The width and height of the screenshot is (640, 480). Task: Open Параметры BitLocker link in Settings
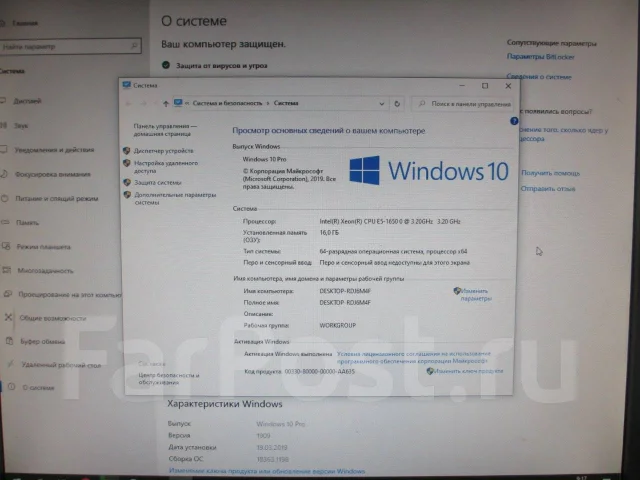tap(540, 57)
